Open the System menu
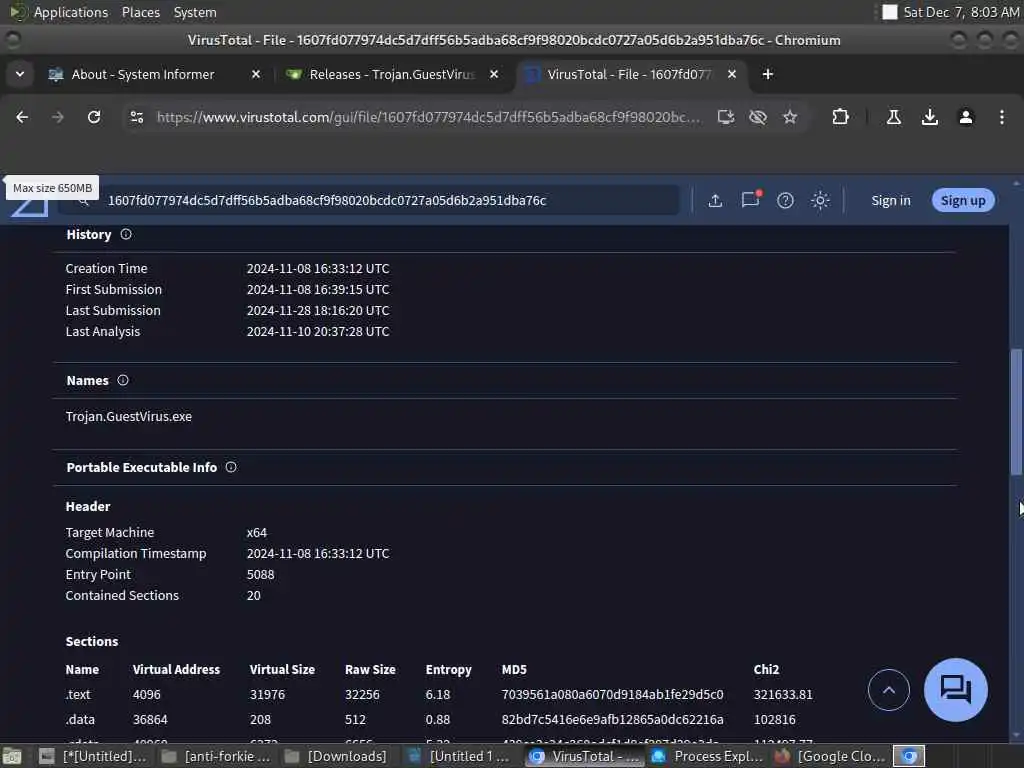 coord(195,12)
